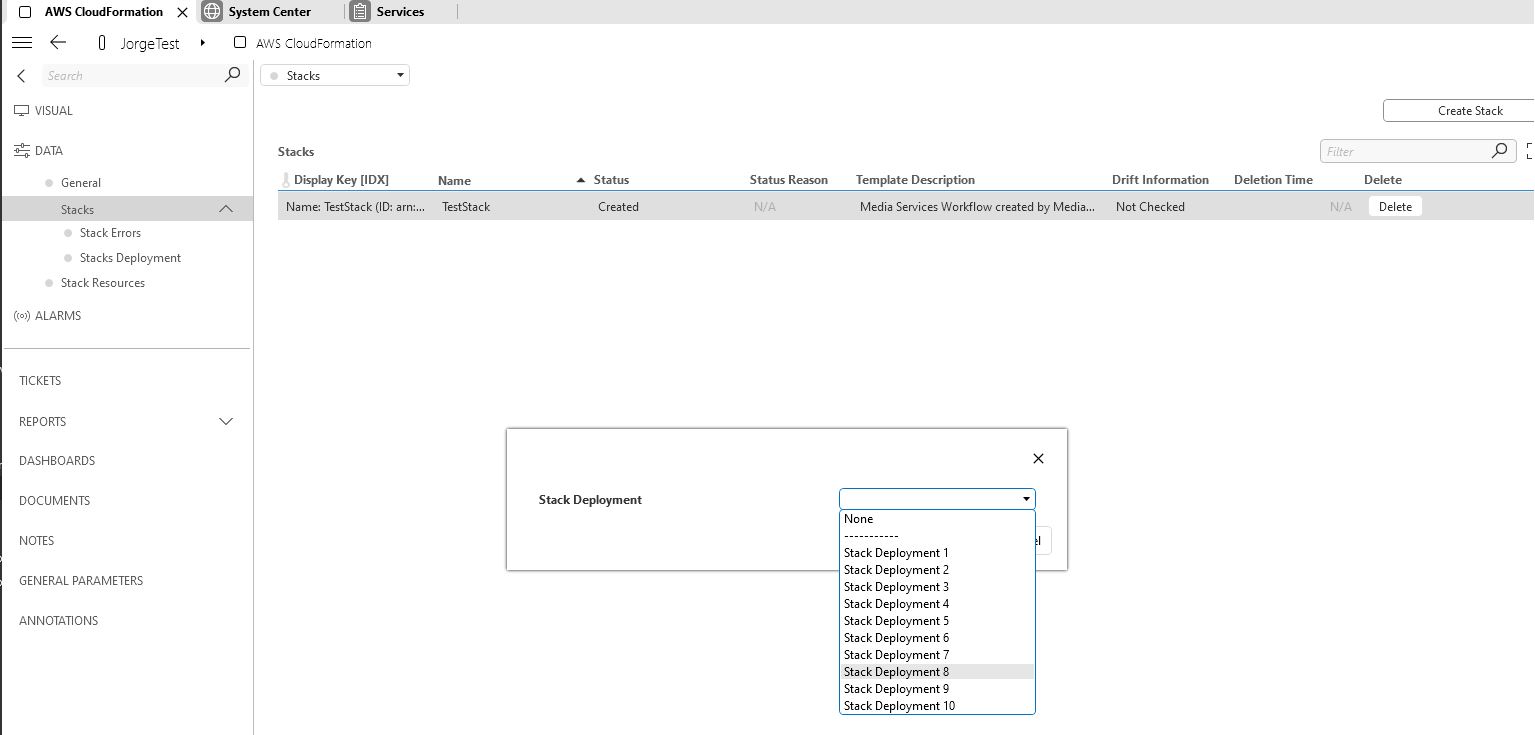Choose Stack Deployment 7
Image resolution: width=1535 pixels, height=735 pixels.
[x=937, y=655]
